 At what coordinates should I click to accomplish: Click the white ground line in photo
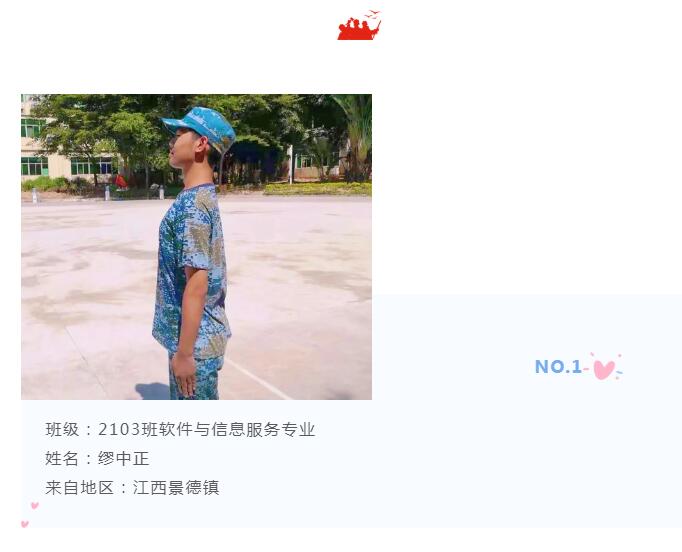[257, 378]
